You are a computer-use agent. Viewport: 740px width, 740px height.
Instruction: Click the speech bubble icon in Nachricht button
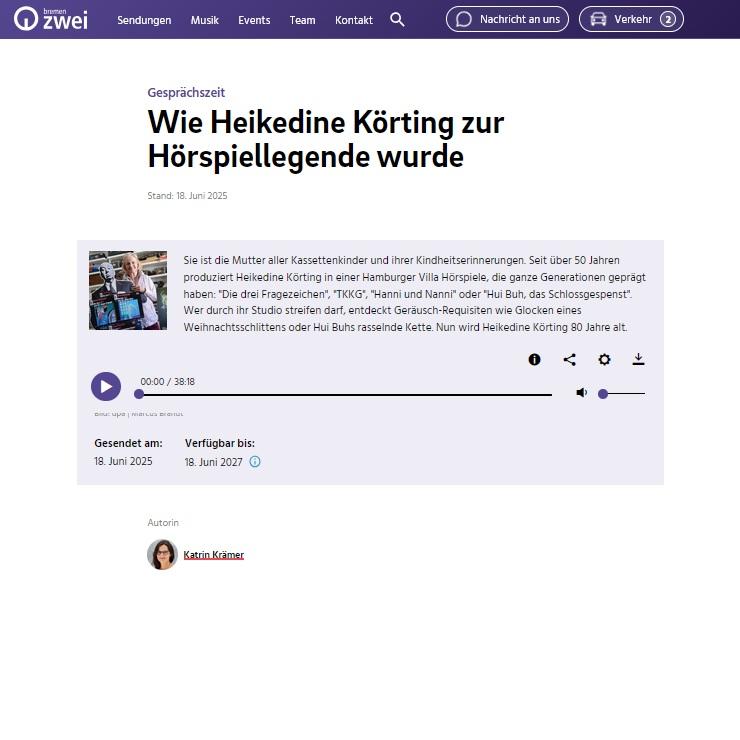pyautogui.click(x=464, y=19)
